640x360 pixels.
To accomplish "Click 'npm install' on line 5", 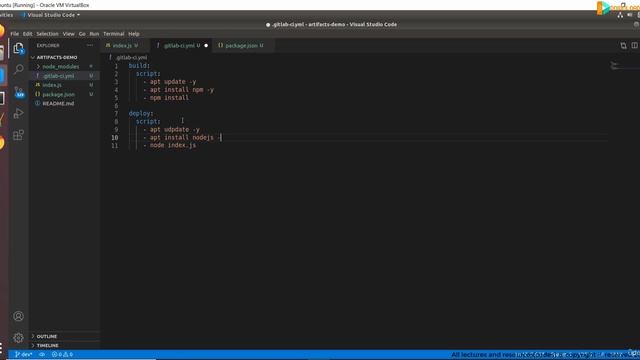I will 169,98.
